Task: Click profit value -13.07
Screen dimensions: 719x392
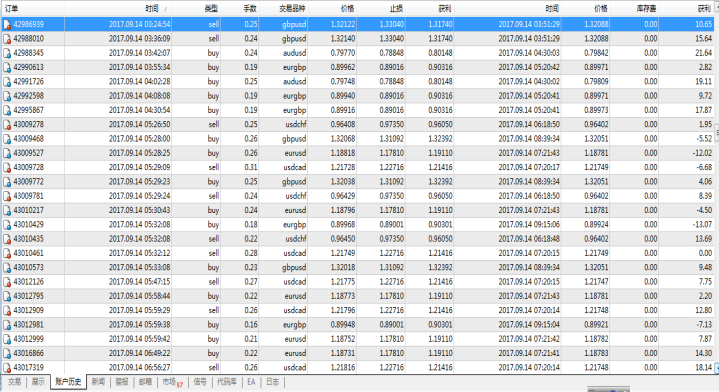Action: pos(702,225)
